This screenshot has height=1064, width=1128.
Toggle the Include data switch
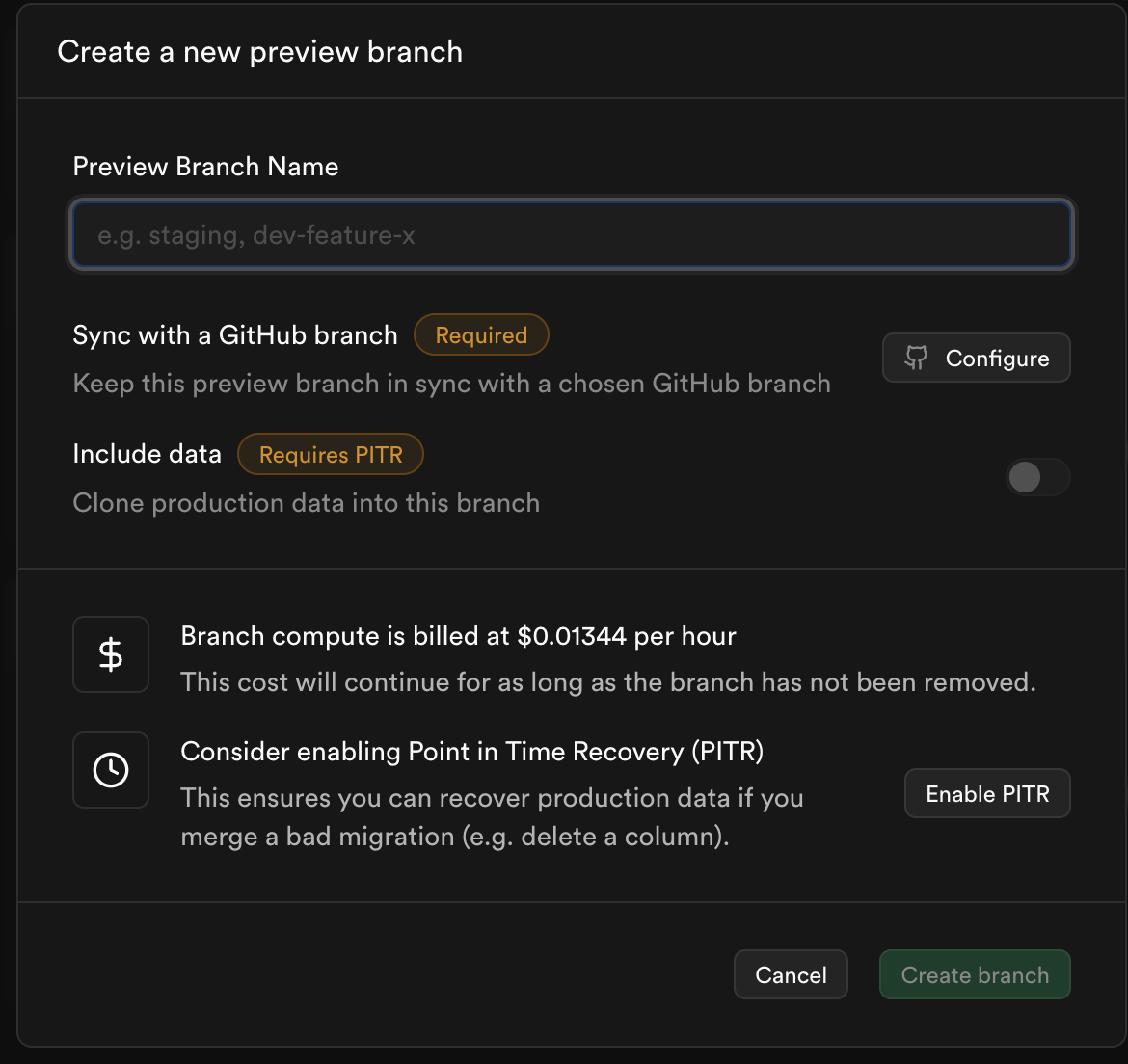tap(1037, 477)
